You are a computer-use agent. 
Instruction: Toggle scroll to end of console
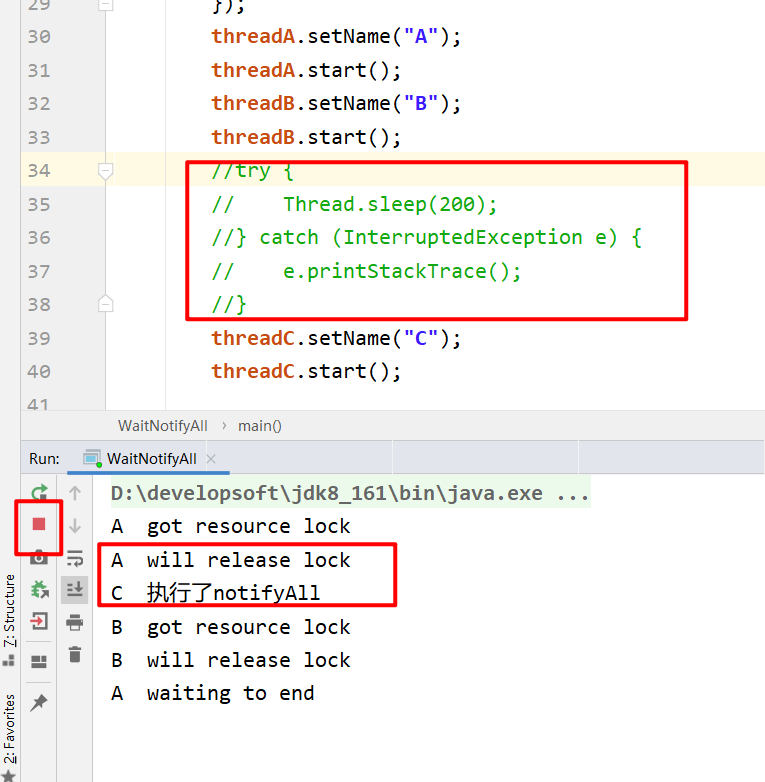pos(75,590)
